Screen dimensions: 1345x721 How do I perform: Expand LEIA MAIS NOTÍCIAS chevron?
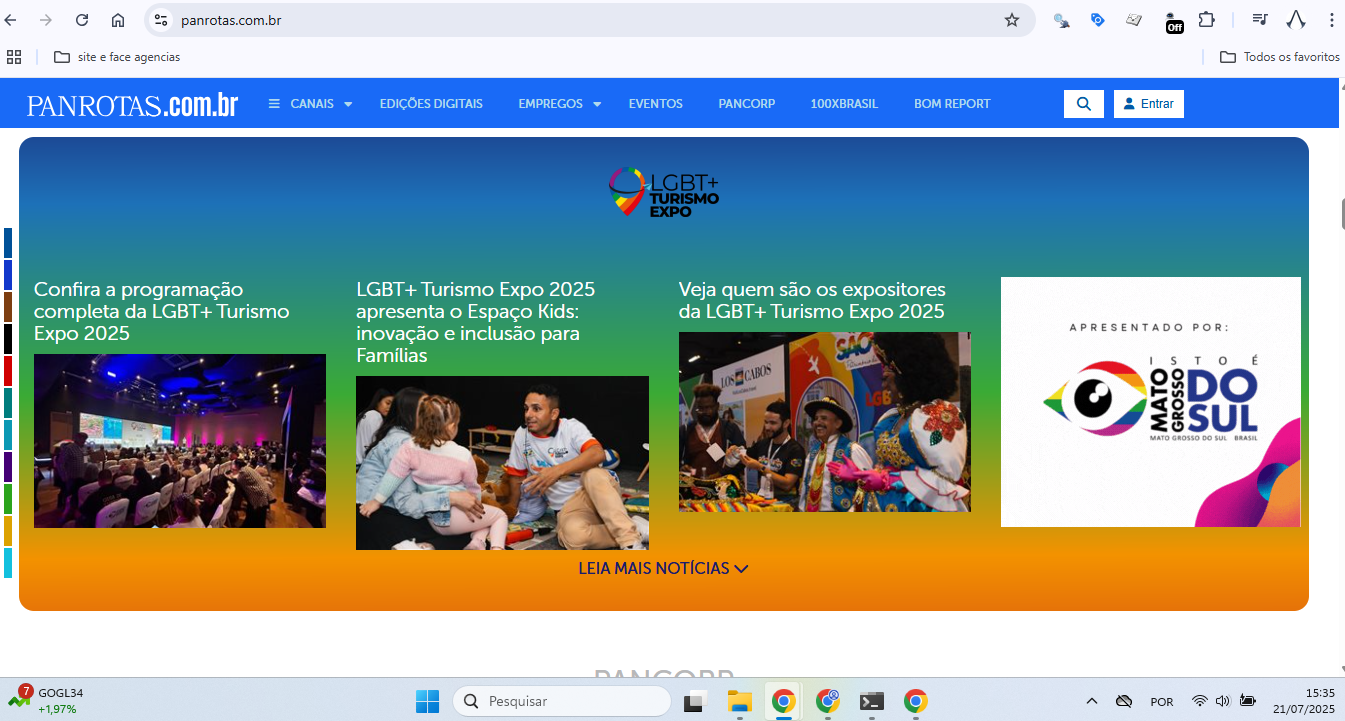[x=741, y=569]
